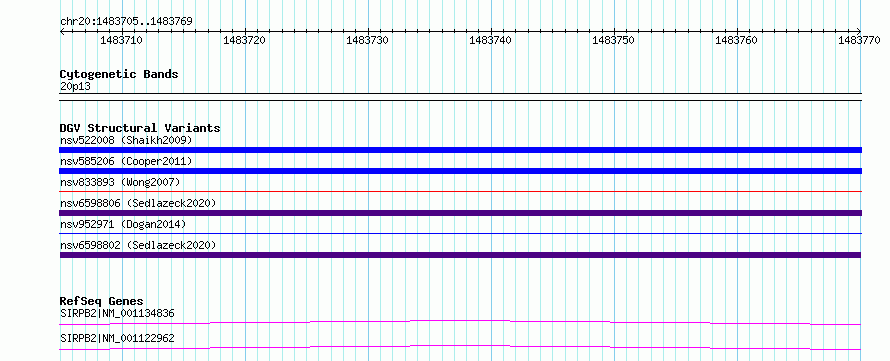
Task: Select gene label SIRPB2|NM_001122962
Action: (117, 339)
